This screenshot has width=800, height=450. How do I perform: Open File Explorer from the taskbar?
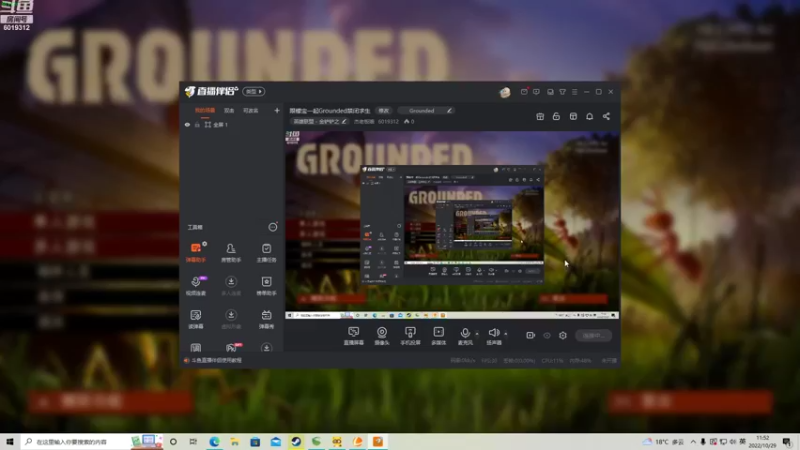click(x=235, y=442)
